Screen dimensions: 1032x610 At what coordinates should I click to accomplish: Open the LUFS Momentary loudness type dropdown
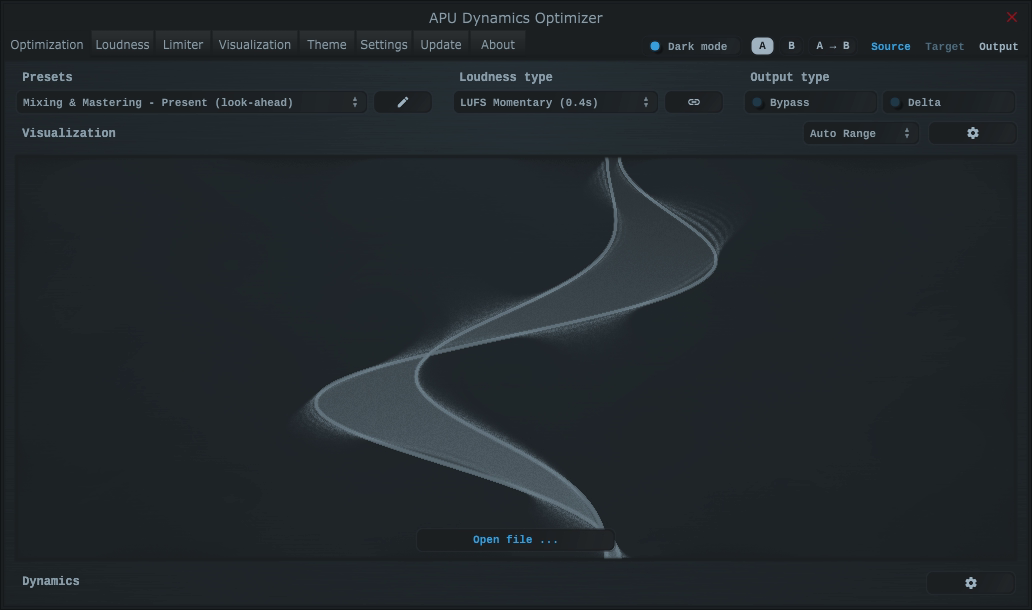(x=555, y=102)
